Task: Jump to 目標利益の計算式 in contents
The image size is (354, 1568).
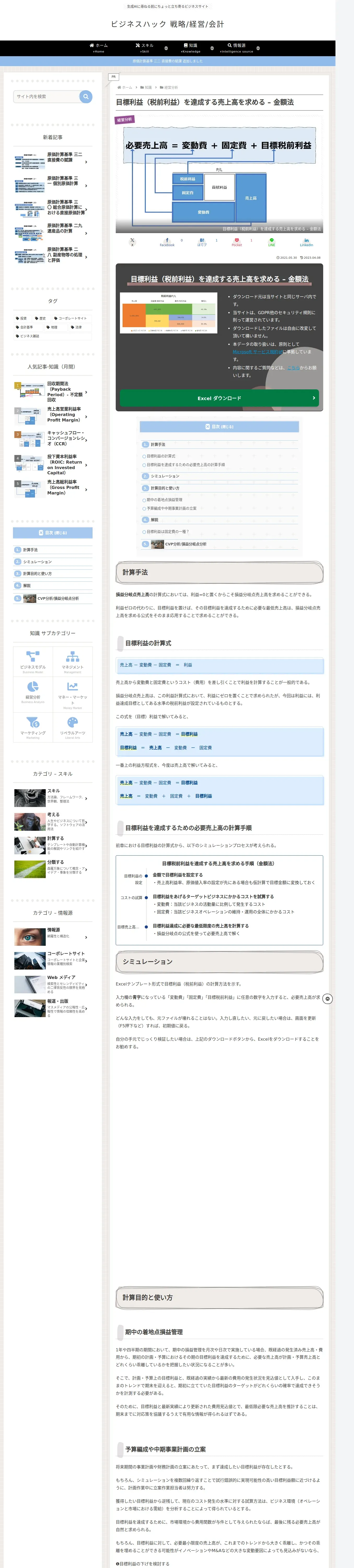Action: [x=161, y=456]
